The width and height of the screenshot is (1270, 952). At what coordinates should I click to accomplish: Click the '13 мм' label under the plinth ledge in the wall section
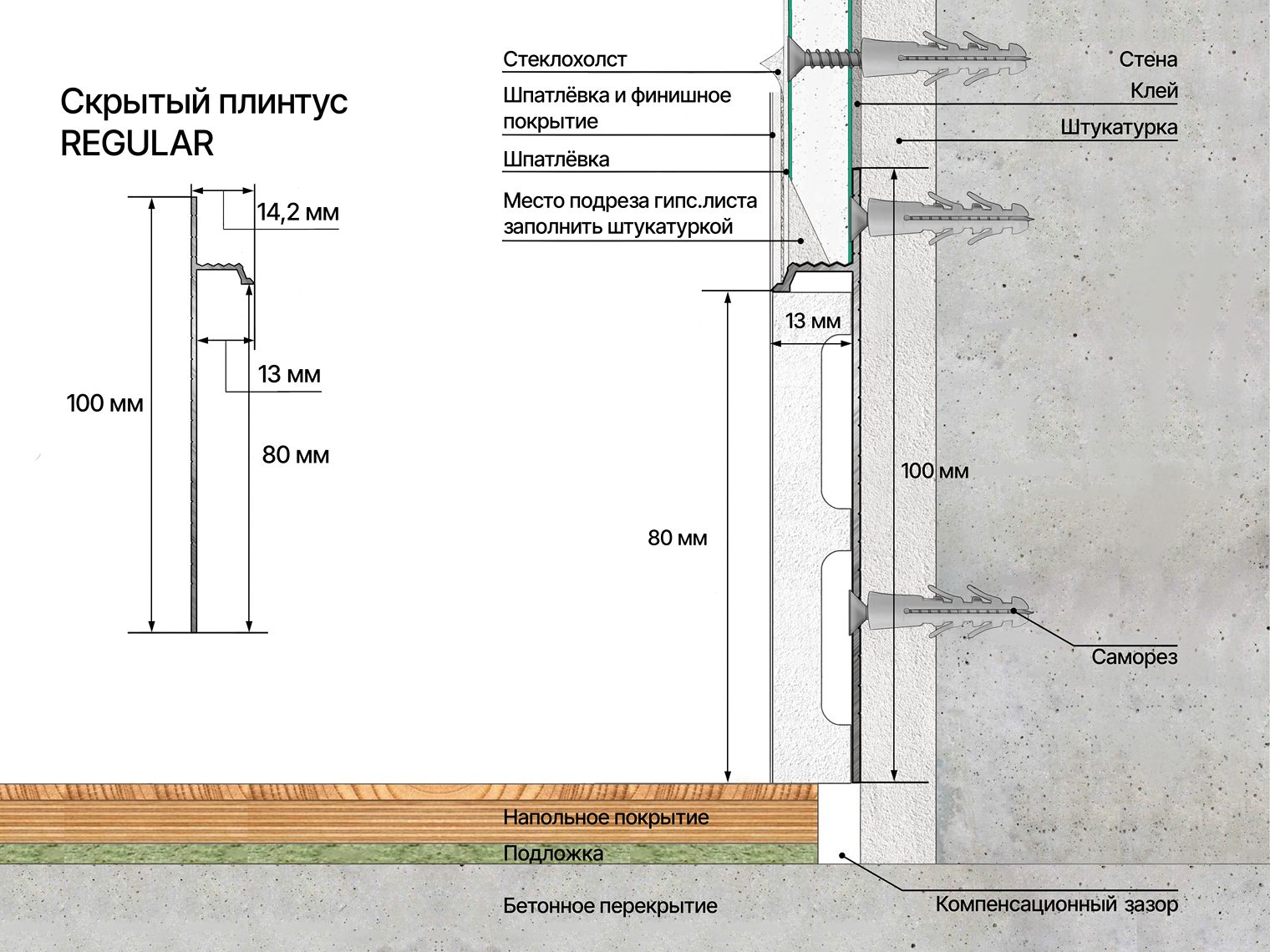click(812, 322)
